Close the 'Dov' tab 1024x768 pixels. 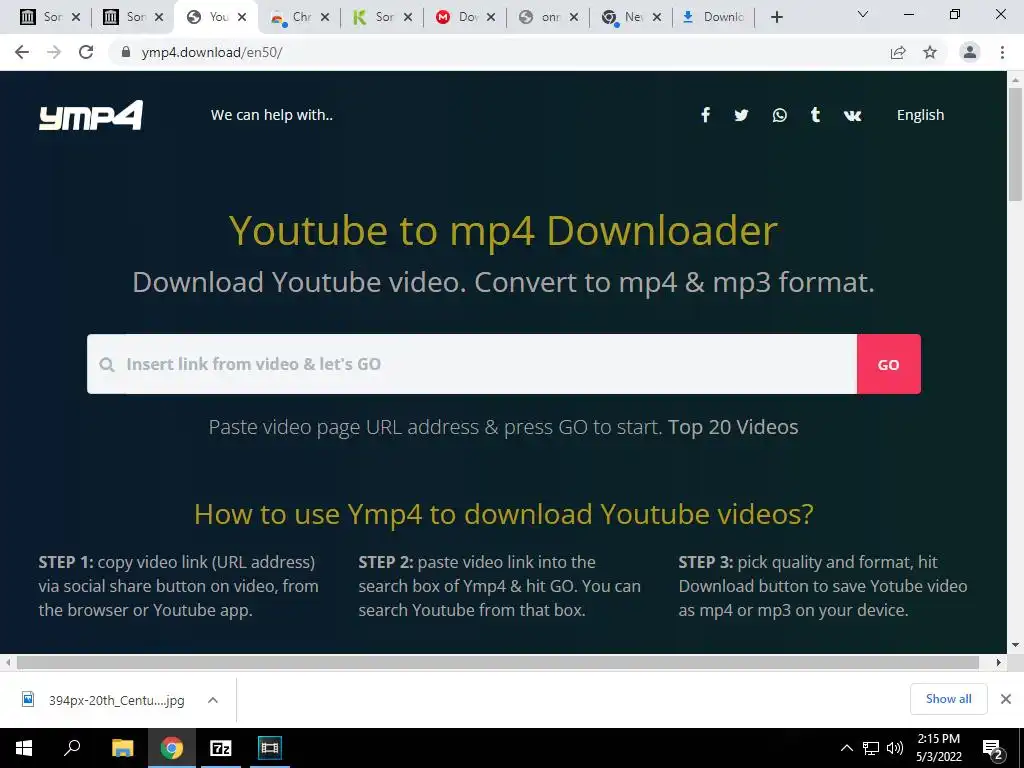tap(491, 17)
